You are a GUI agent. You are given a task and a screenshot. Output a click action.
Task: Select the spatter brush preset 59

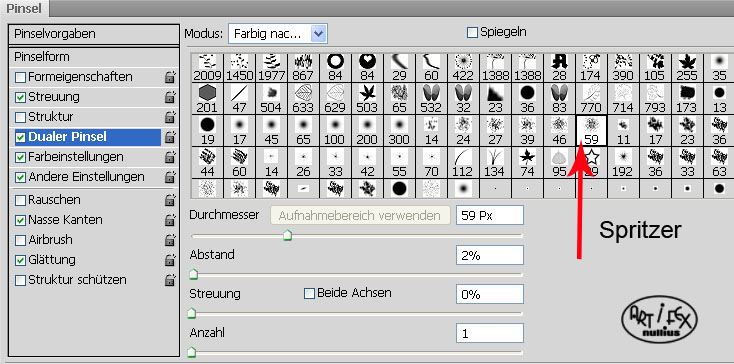[591, 131]
